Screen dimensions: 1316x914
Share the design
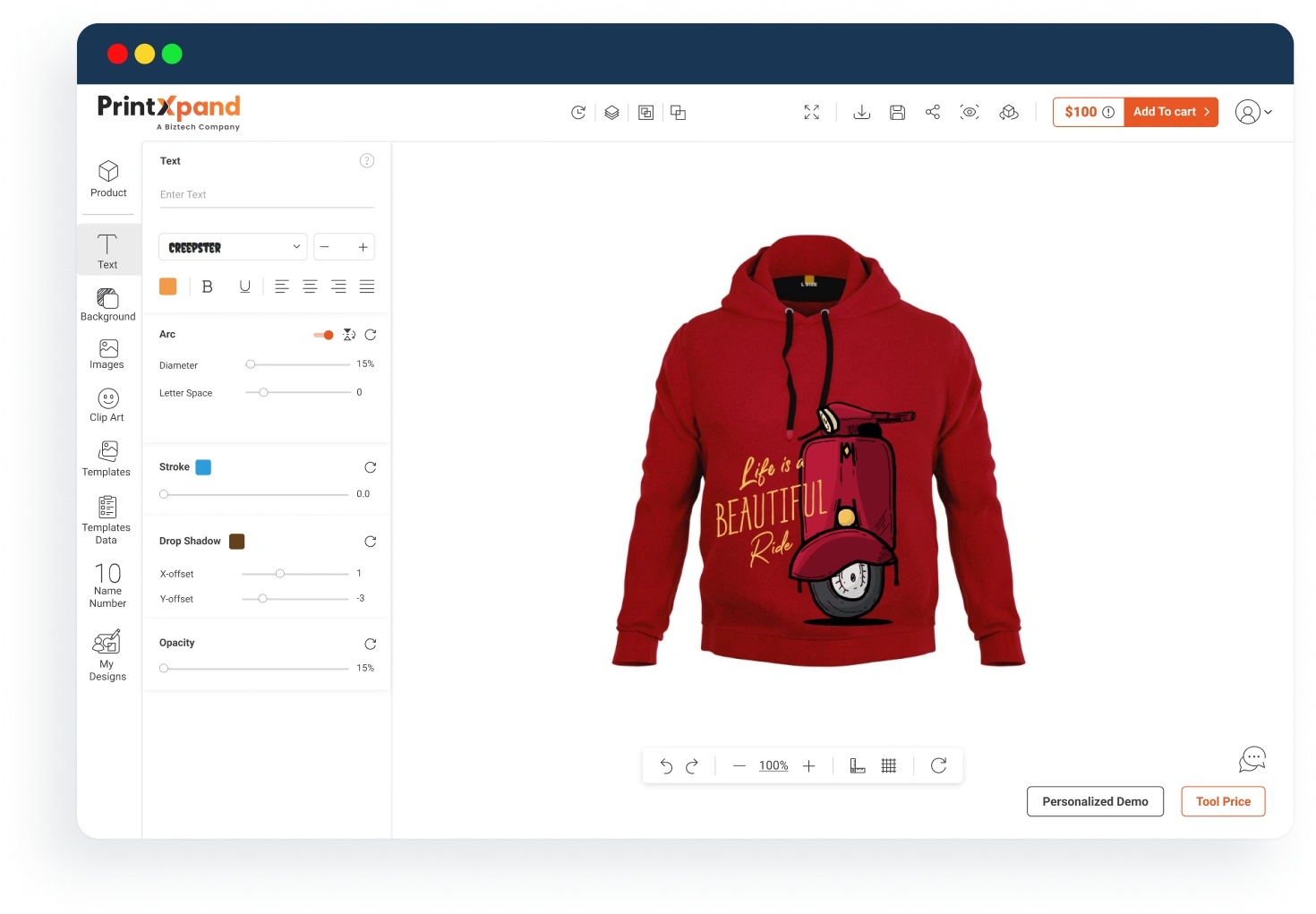click(x=933, y=112)
